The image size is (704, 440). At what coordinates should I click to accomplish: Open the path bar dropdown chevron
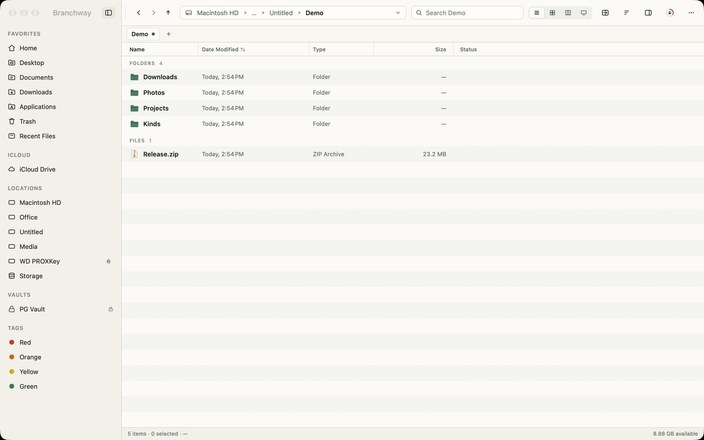tap(398, 13)
